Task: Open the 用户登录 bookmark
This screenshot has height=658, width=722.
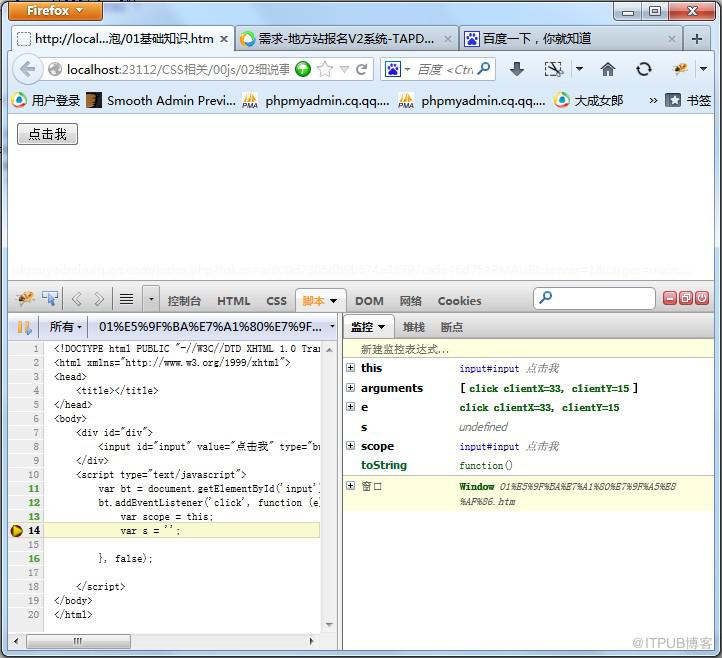Action: pos(46,100)
